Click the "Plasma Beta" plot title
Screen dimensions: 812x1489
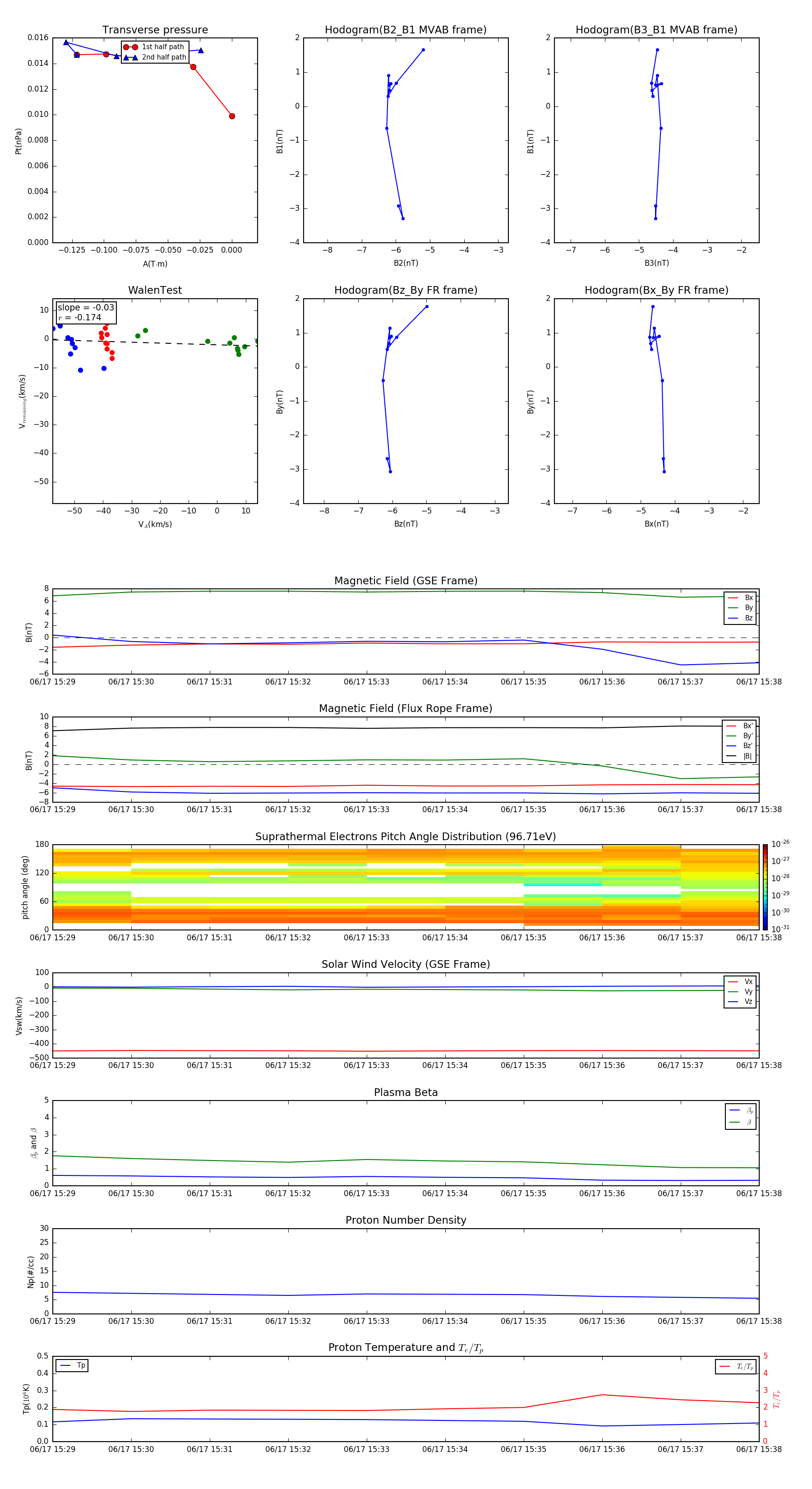coord(406,1092)
